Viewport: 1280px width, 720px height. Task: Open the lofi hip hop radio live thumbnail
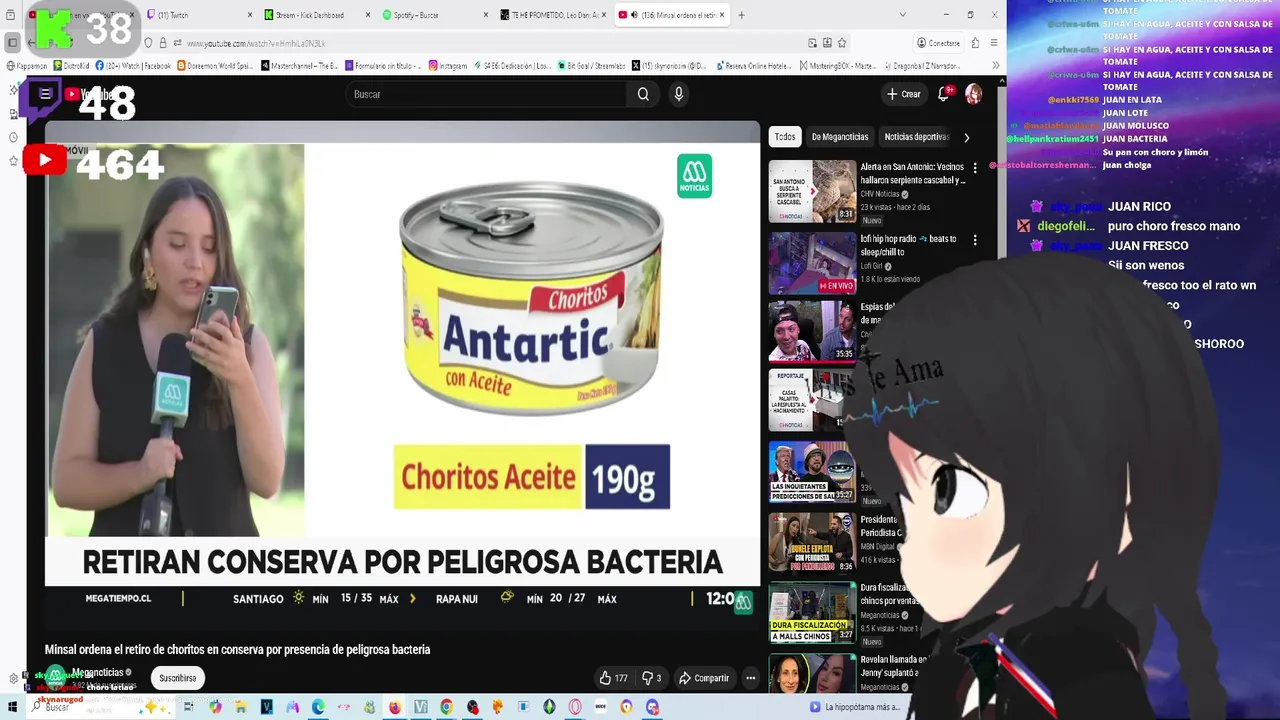[812, 263]
